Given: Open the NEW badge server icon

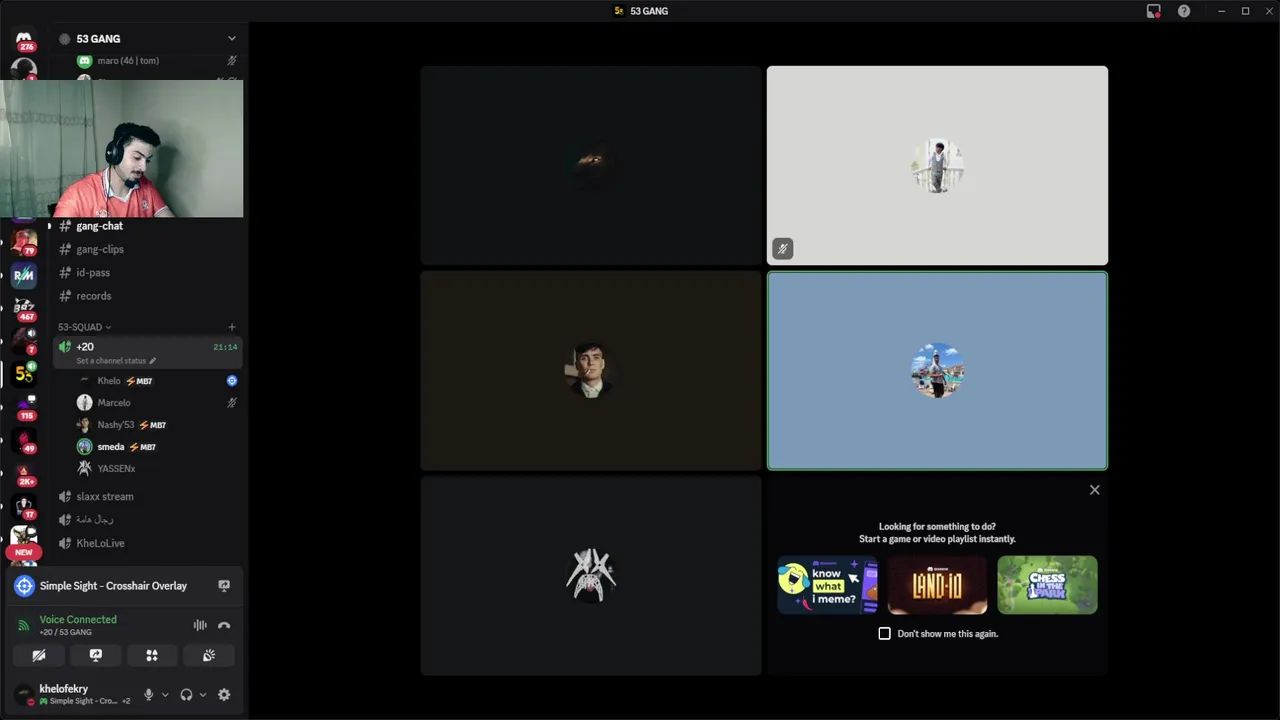Looking at the screenshot, I should tap(24, 540).
